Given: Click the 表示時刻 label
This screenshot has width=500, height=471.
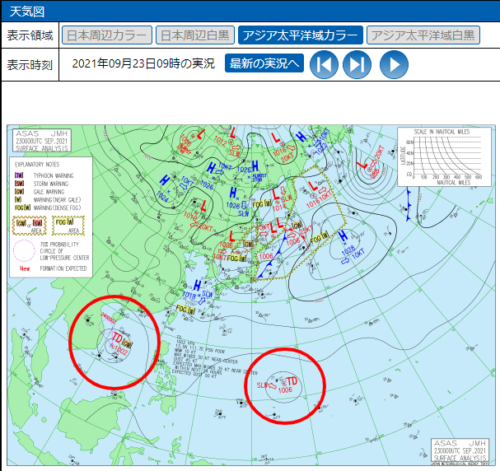Looking at the screenshot, I should pos(30,65).
